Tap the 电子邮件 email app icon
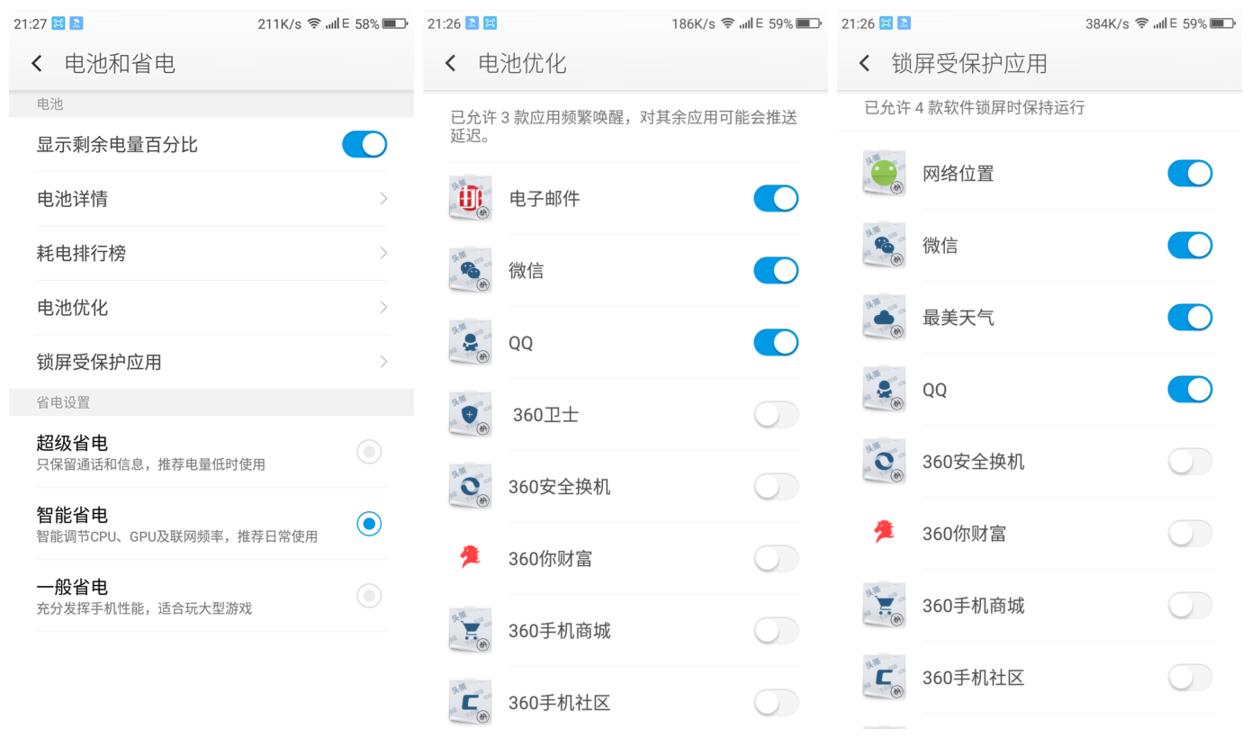This screenshot has width=1251, height=738. point(470,198)
